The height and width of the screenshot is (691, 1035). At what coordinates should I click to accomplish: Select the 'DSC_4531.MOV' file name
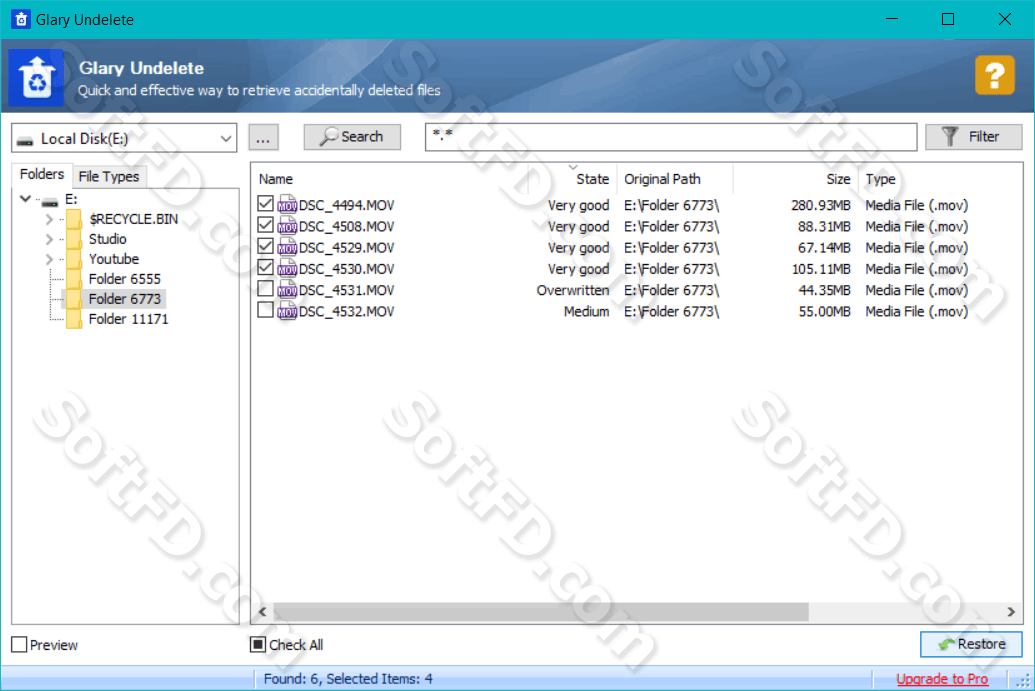pos(347,290)
